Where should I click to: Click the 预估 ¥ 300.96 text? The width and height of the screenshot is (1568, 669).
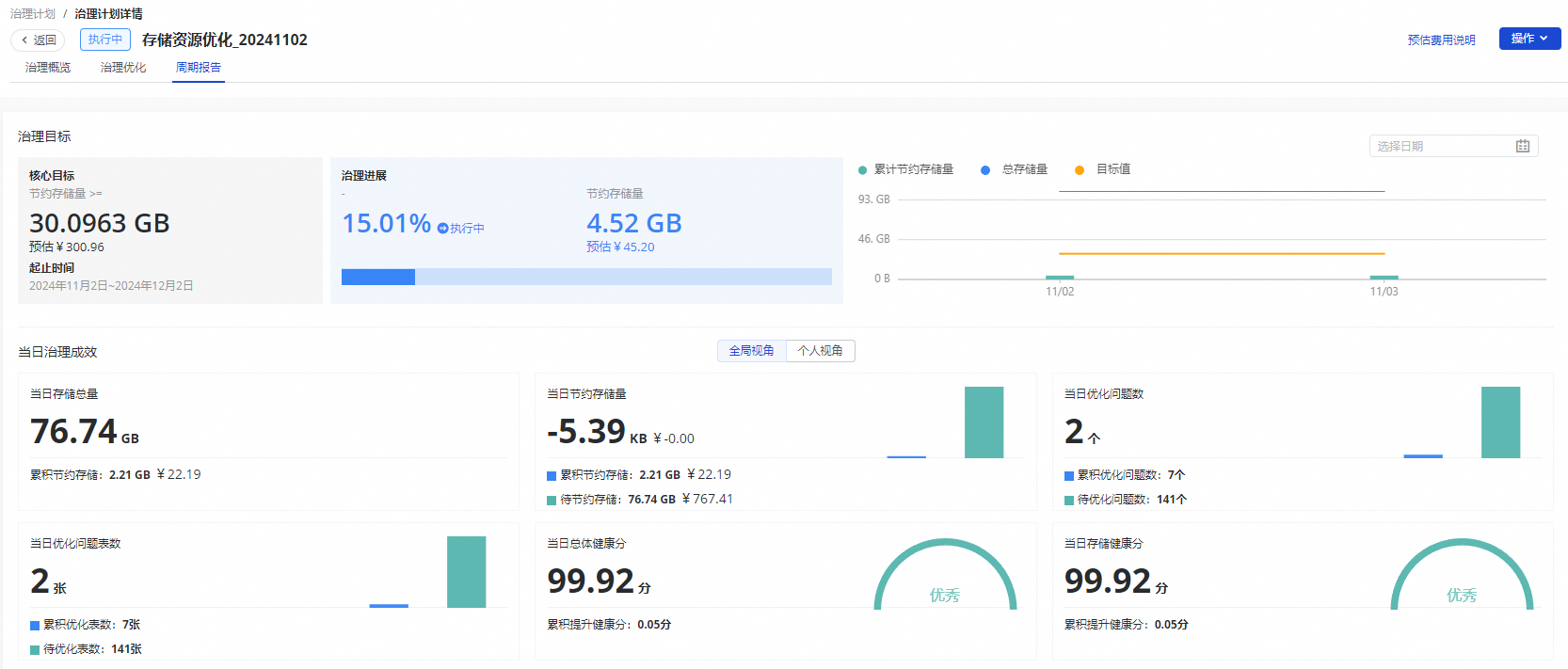[x=67, y=247]
